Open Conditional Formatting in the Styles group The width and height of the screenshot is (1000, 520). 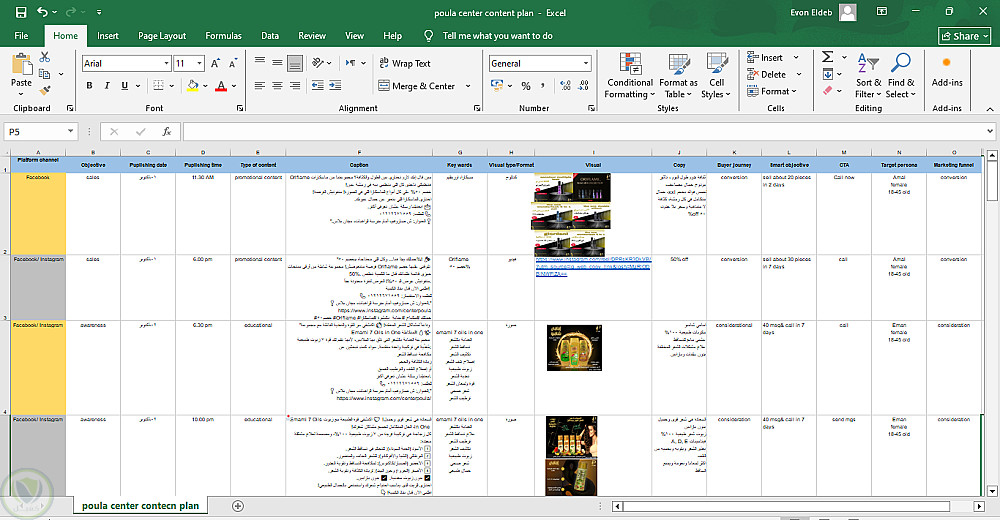point(630,74)
